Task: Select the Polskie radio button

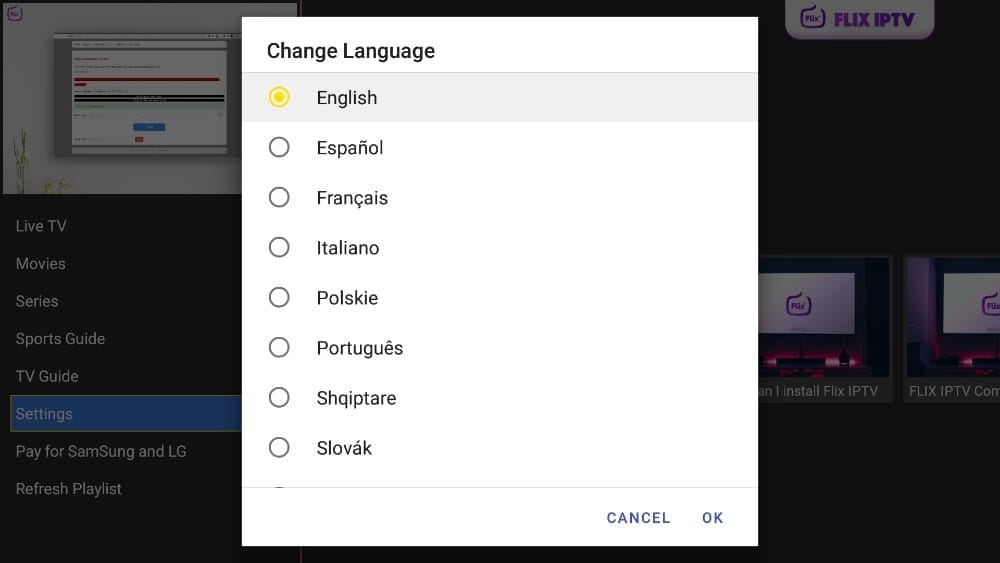Action: [x=279, y=297]
